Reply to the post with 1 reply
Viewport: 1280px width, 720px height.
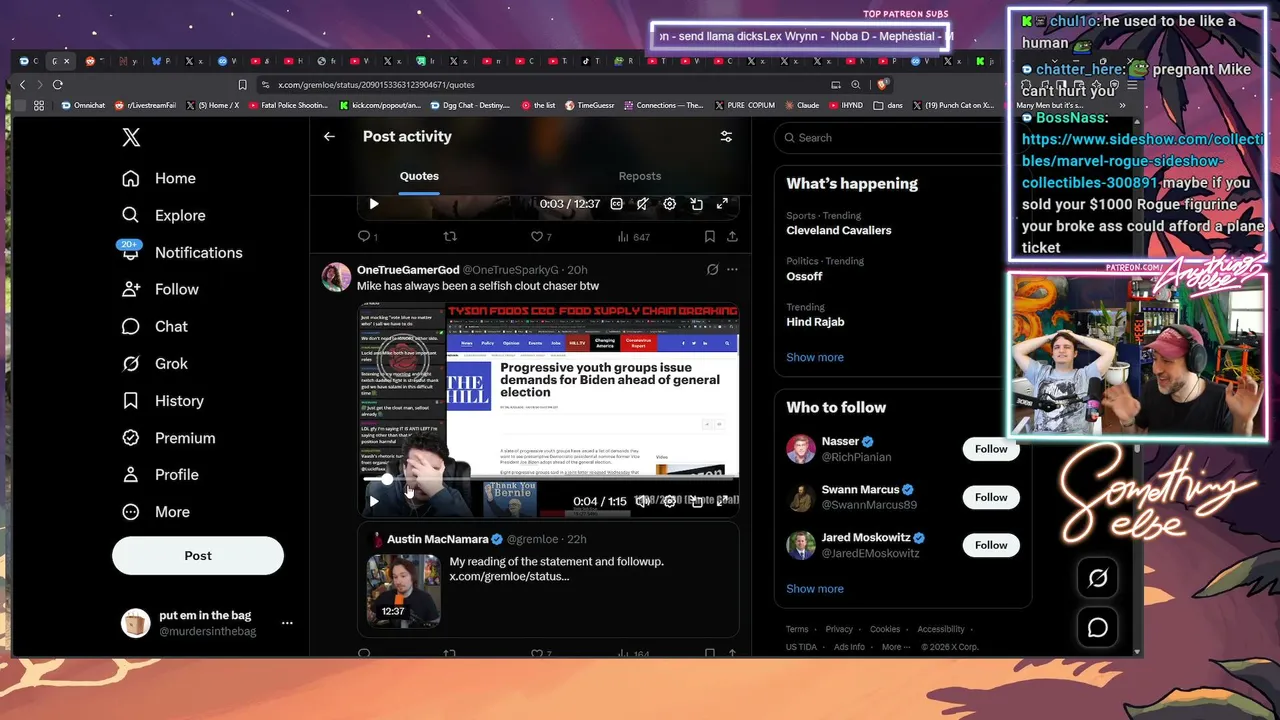(367, 237)
